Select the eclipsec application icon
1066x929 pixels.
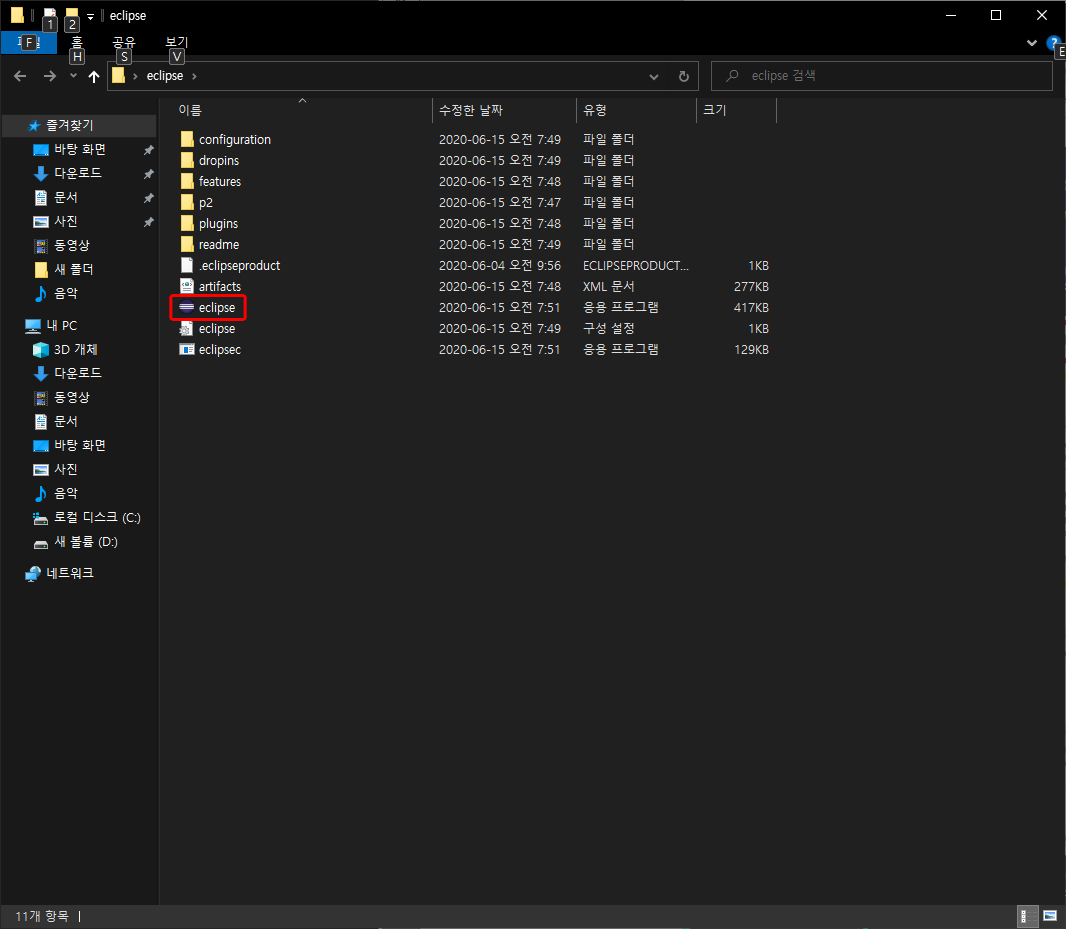tap(187, 350)
